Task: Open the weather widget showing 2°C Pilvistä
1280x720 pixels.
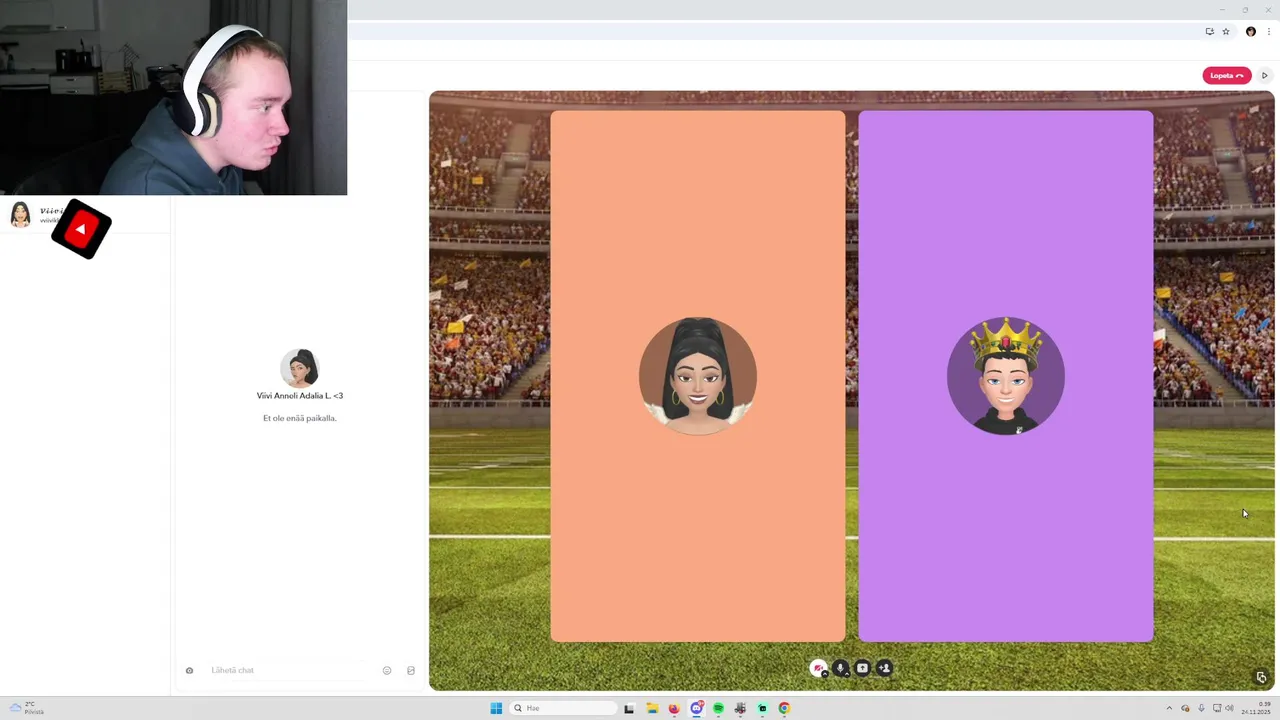Action: [x=27, y=708]
